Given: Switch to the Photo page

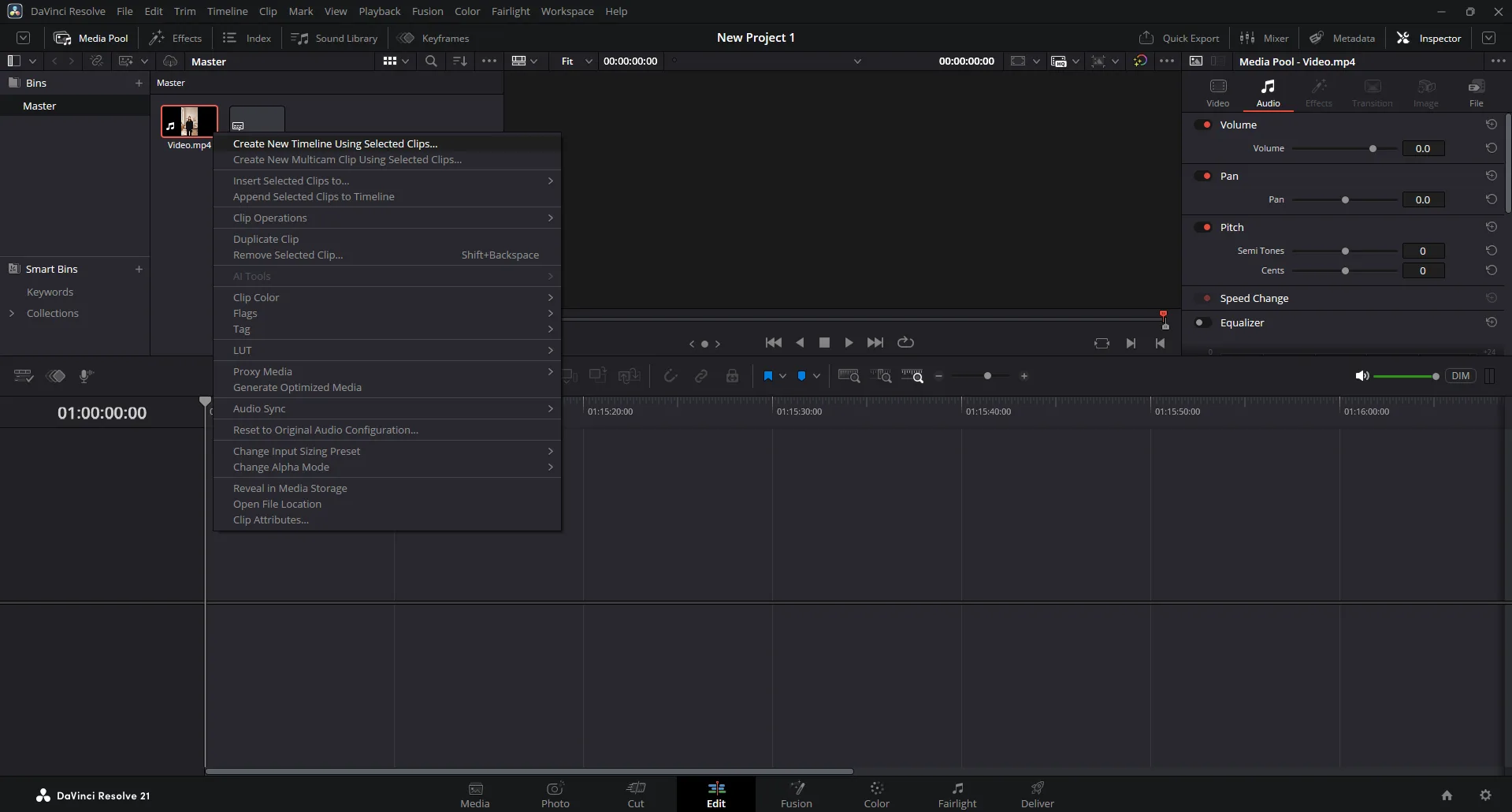Looking at the screenshot, I should tap(555, 795).
